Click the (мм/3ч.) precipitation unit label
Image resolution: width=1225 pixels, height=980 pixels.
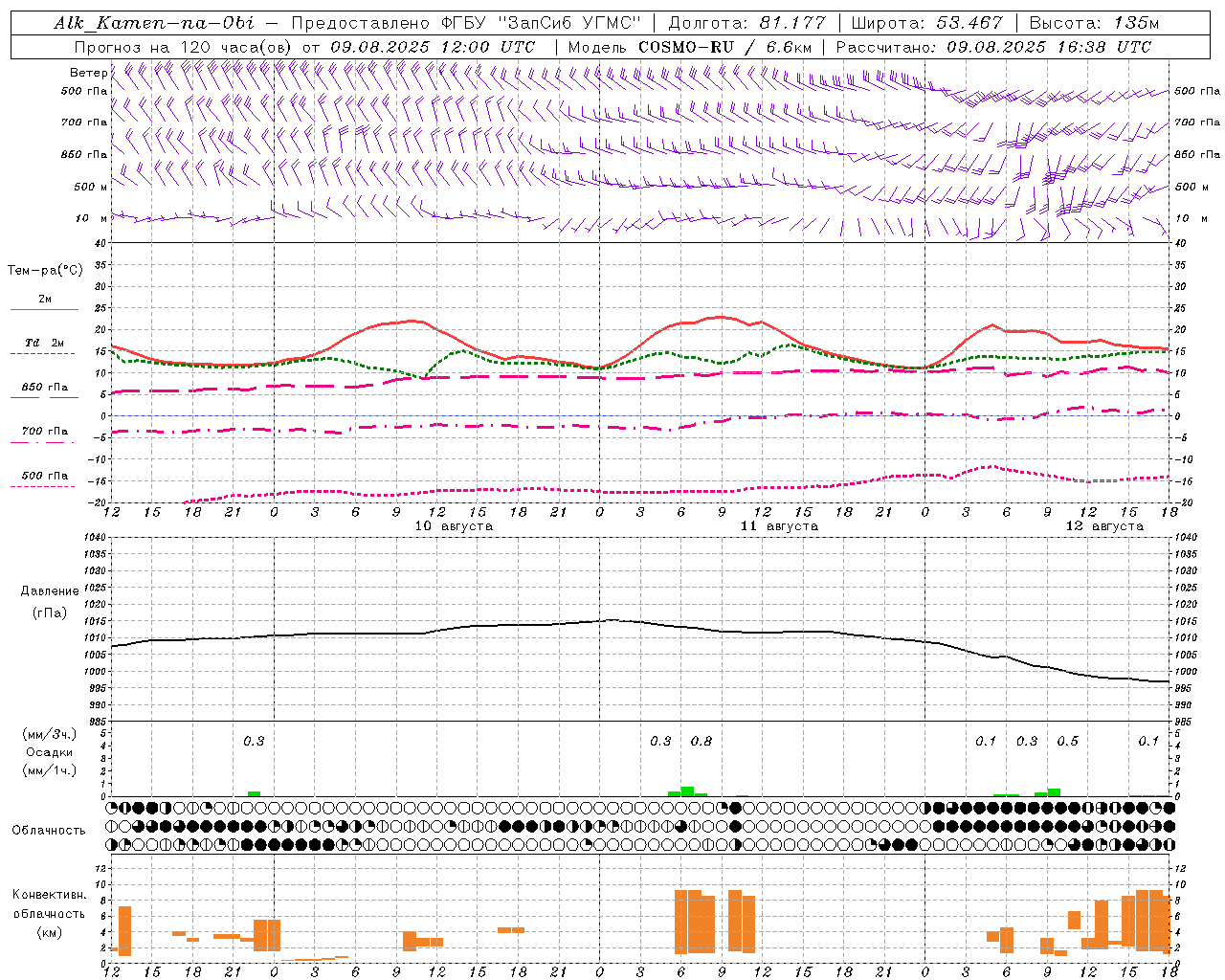tap(50, 734)
